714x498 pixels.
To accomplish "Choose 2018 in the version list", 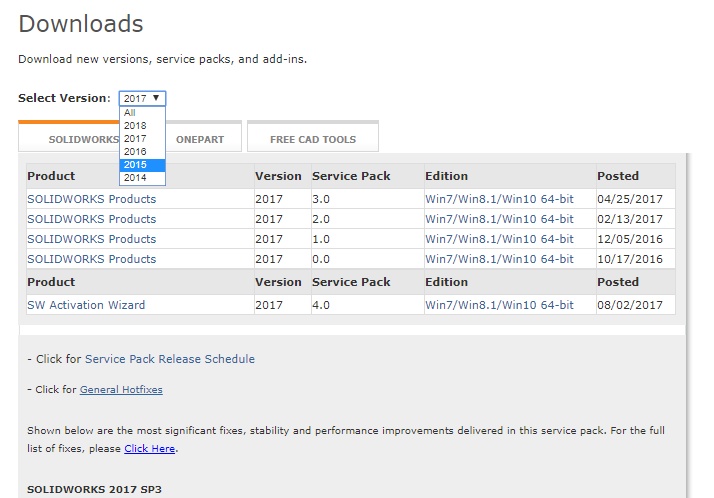I will point(142,126).
